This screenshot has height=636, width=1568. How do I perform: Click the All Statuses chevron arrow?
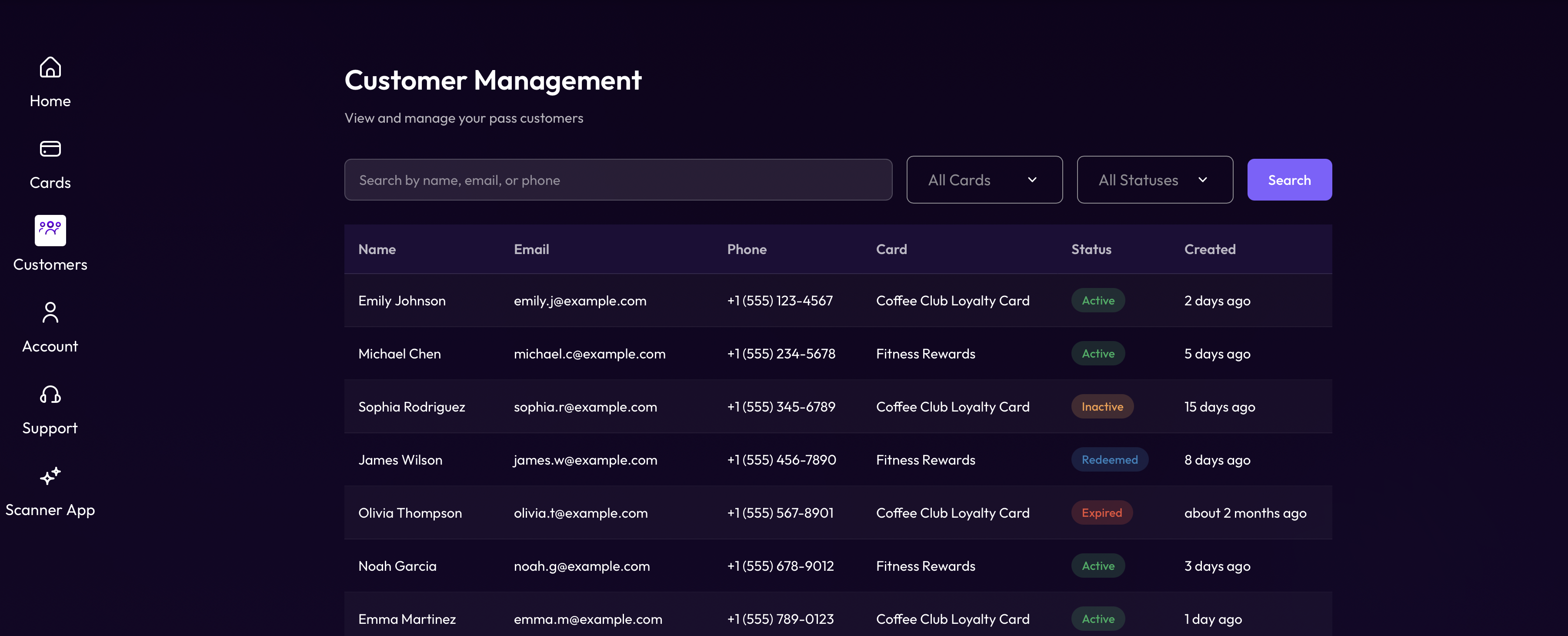coord(1202,180)
